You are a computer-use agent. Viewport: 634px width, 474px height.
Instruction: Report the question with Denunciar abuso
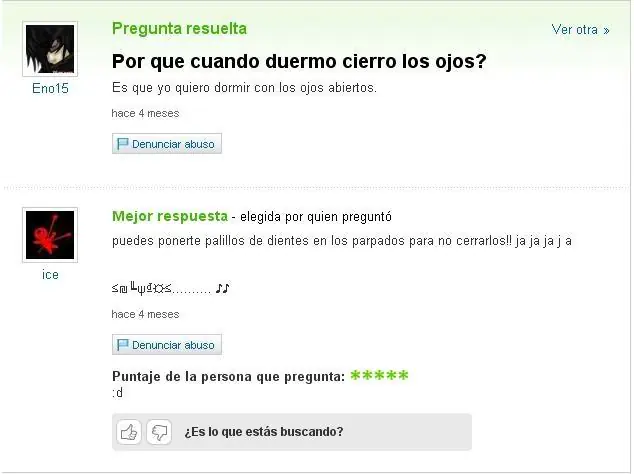click(167, 144)
